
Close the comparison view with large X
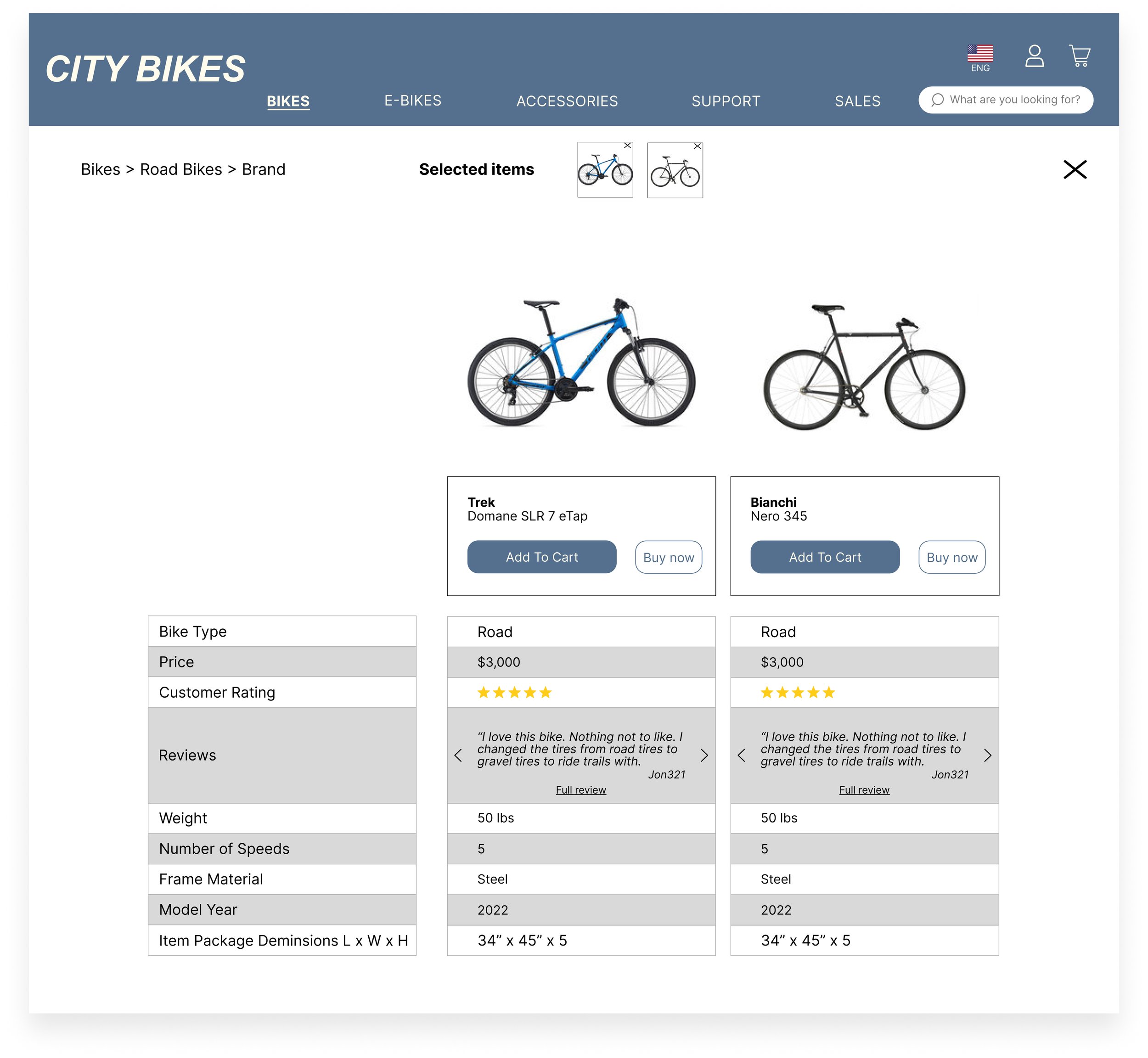pyautogui.click(x=1075, y=169)
